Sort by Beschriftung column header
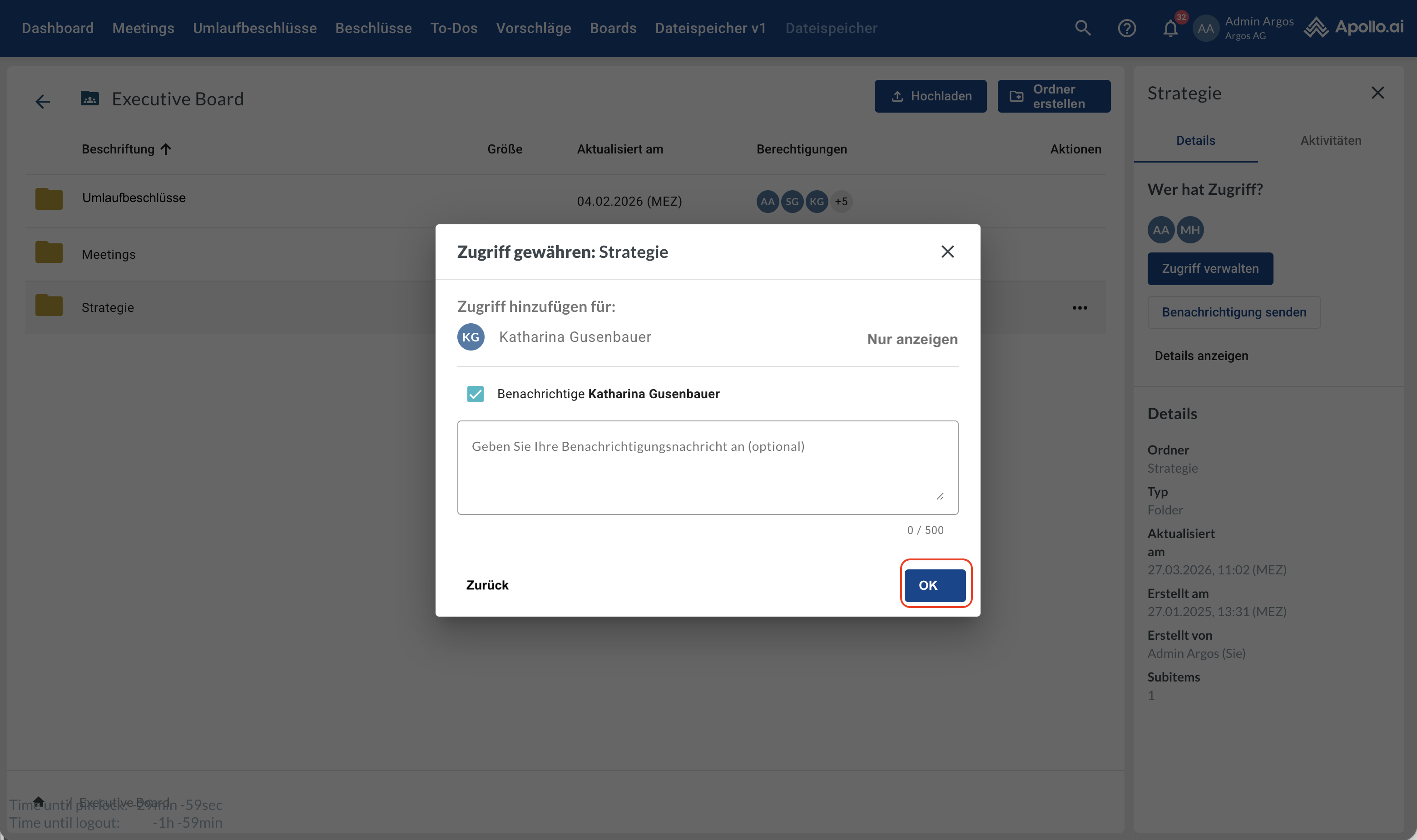The height and width of the screenshot is (840, 1417). click(x=118, y=149)
